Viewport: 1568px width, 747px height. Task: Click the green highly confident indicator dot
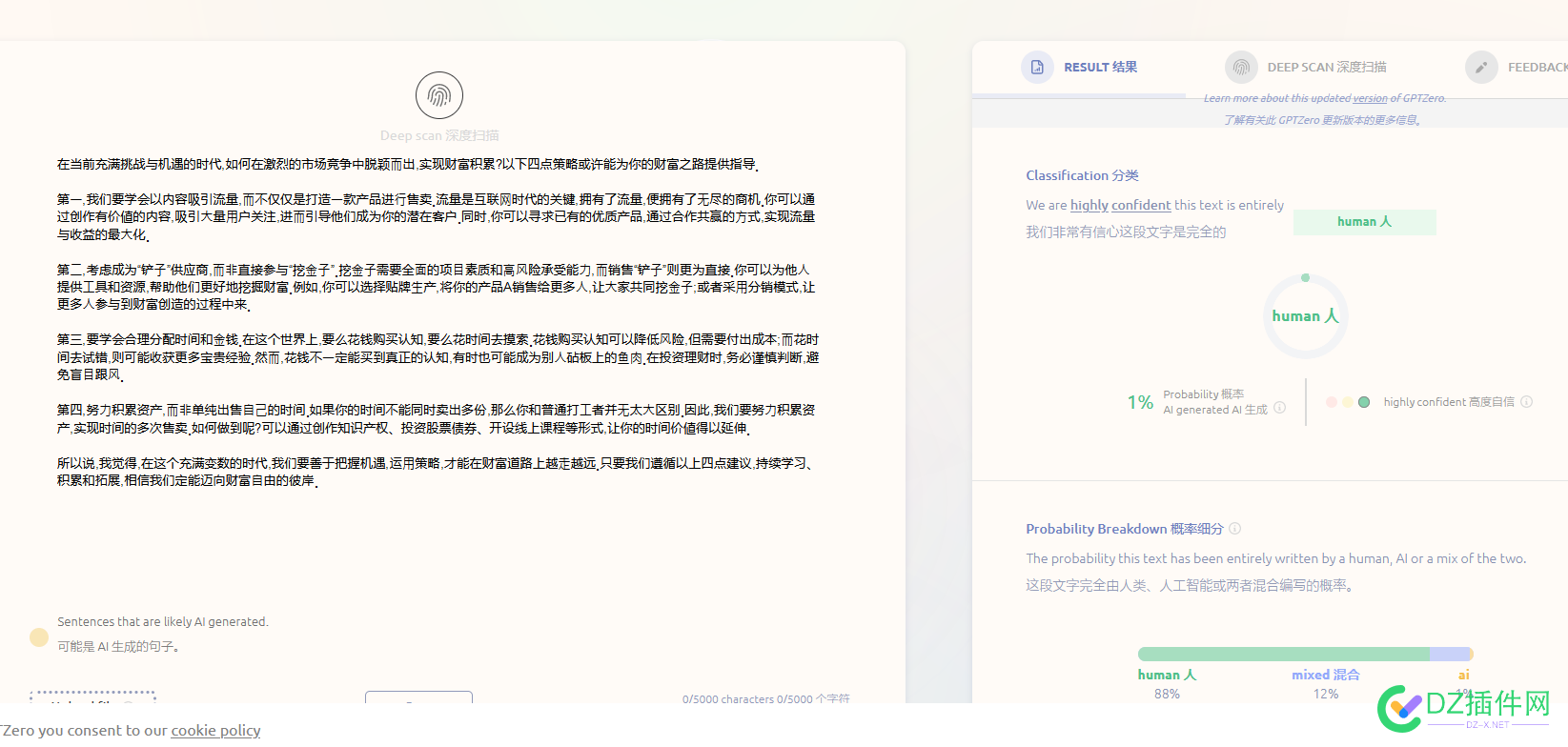click(x=1364, y=402)
